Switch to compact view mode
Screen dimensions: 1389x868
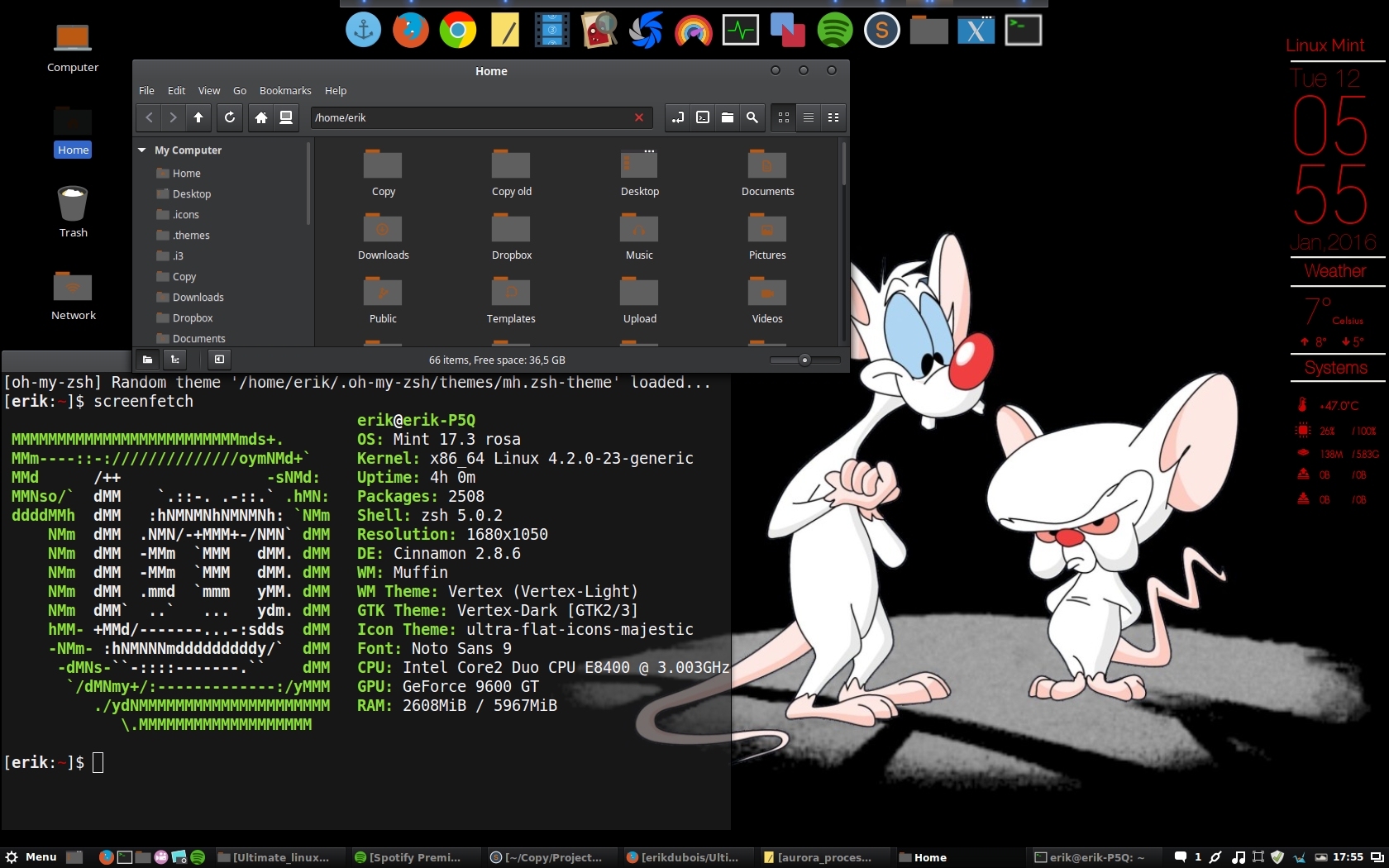click(833, 117)
